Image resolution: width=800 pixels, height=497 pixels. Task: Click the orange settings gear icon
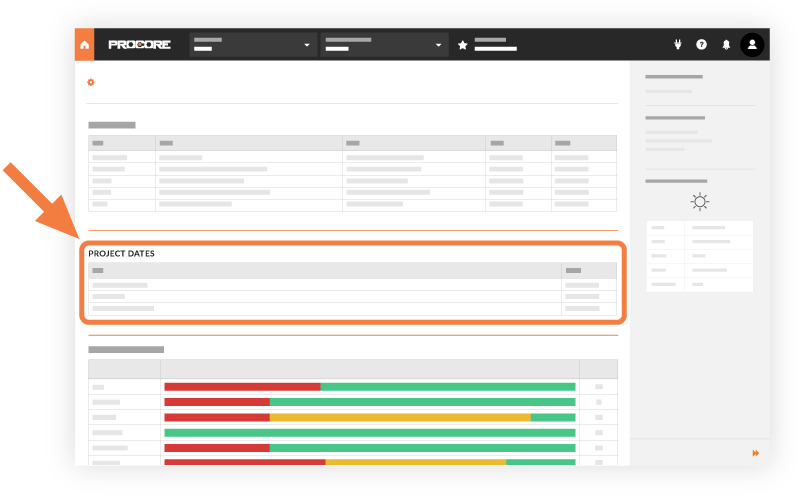click(91, 82)
